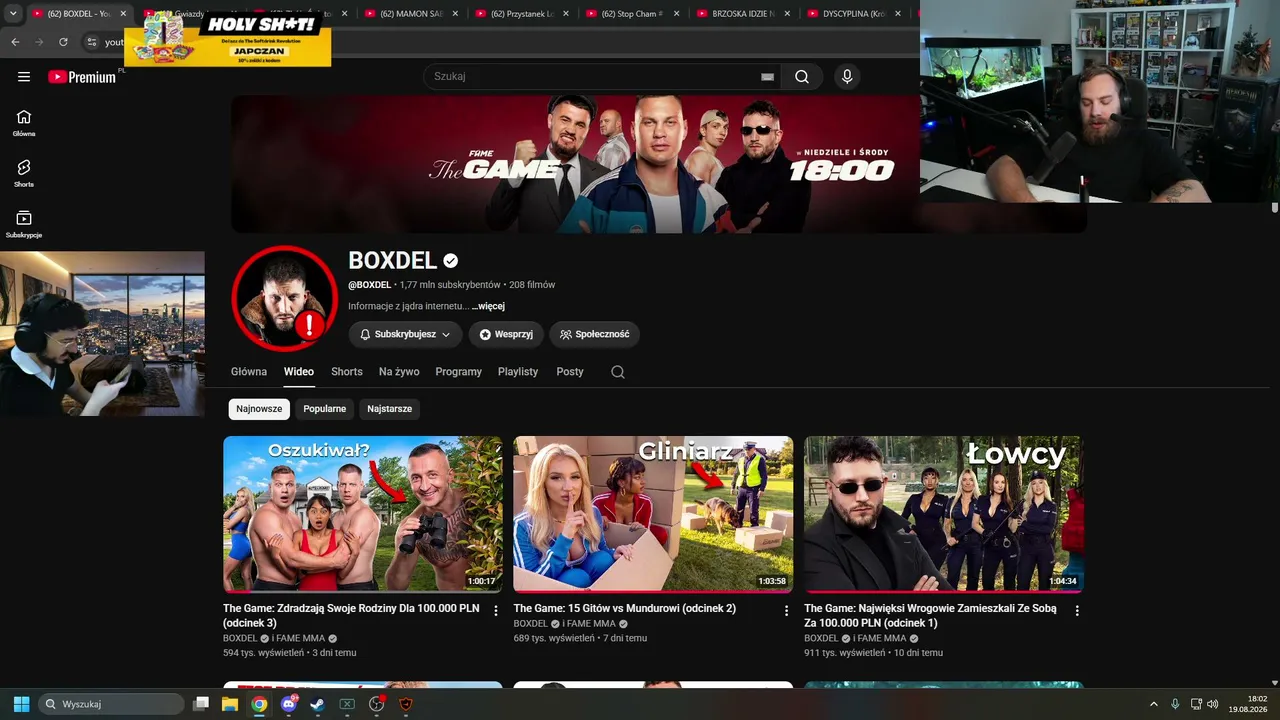Viewport: 1280px width, 720px height.
Task: Open Główna in the YouTube sidebar
Action: pos(24,123)
